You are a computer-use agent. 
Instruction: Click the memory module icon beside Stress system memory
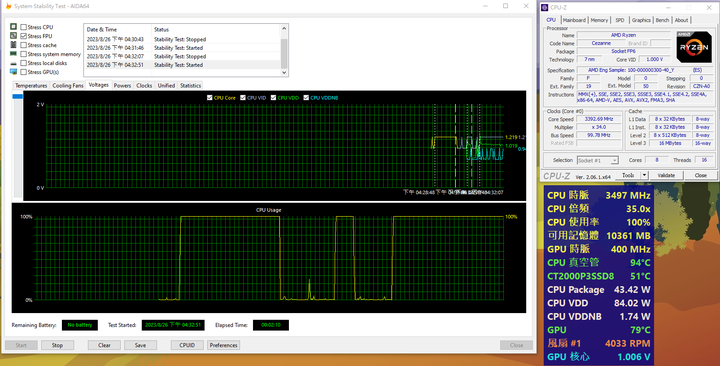(x=13, y=54)
